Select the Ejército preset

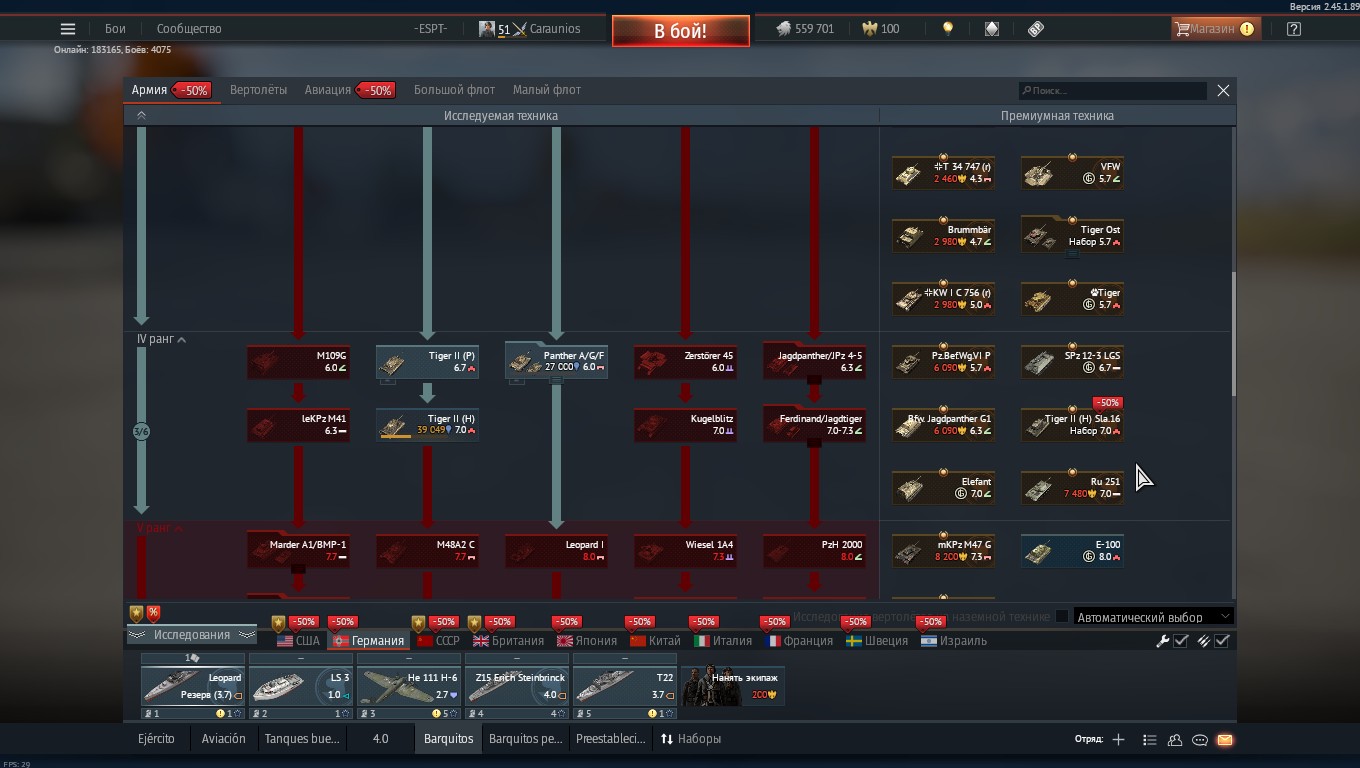coord(156,739)
